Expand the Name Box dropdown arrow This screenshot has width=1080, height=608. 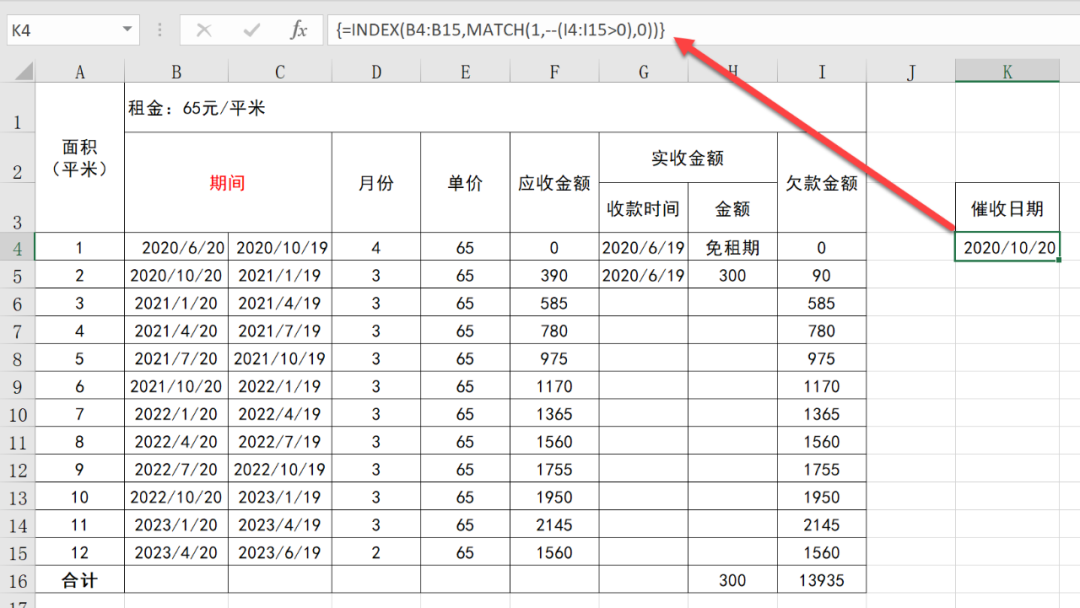(x=127, y=30)
